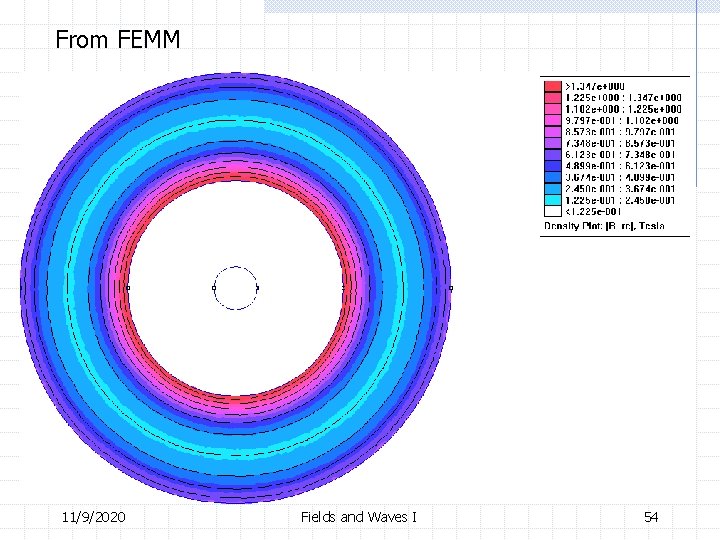The image size is (720, 540).
Task: Click the '9.797e-001 : 1.102e+000' legend label
Action: tap(622, 120)
